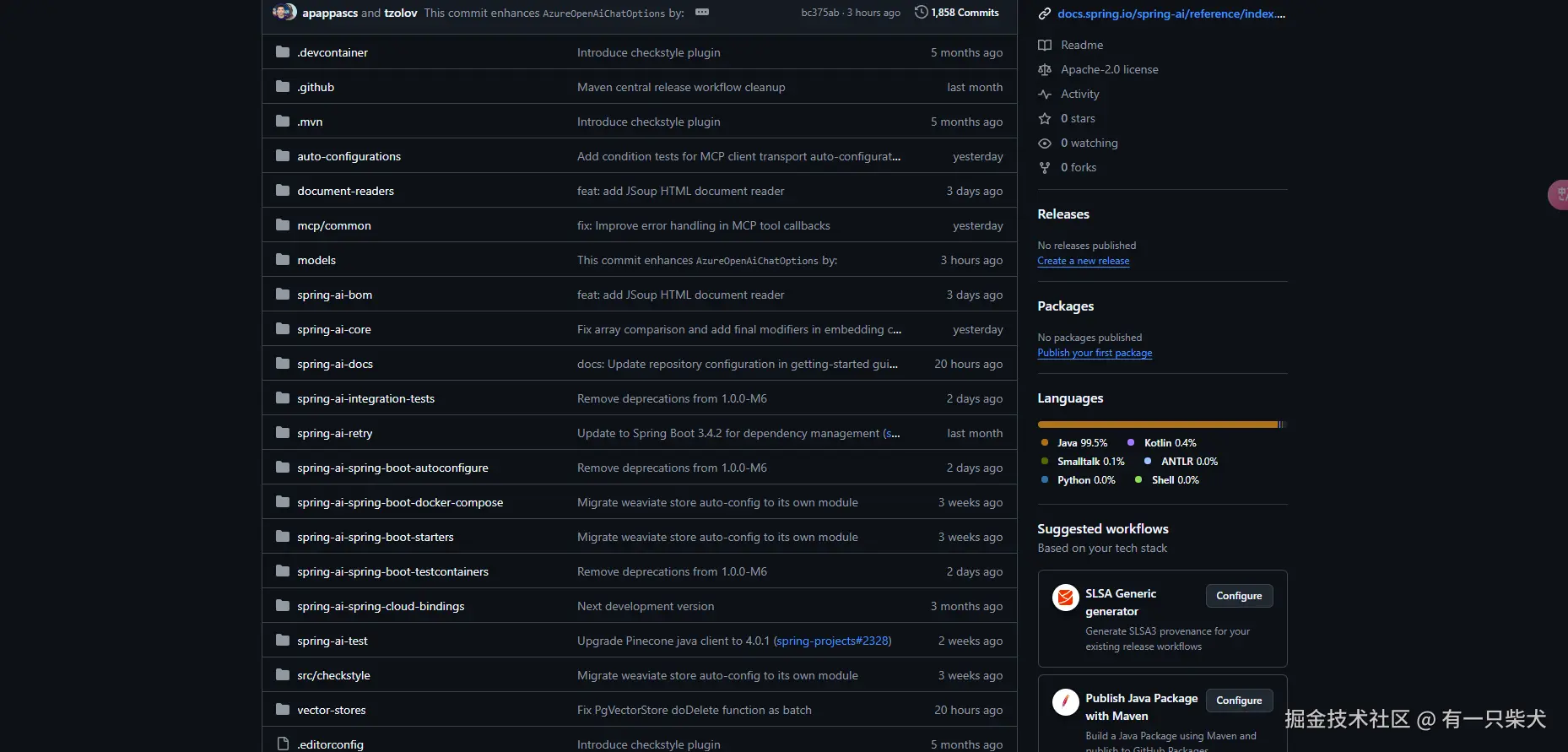Open commit 'fix: Improve error handling in MCP tool callbacks'

[704, 225]
